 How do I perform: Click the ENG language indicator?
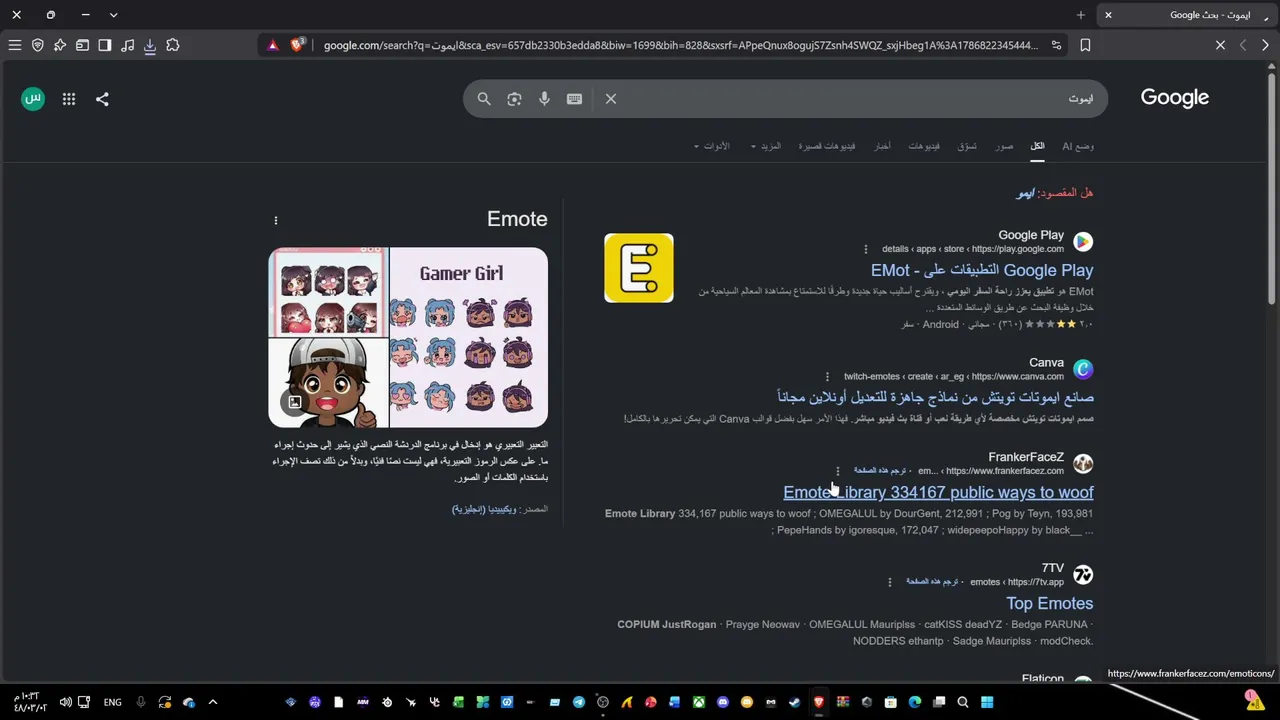click(113, 702)
